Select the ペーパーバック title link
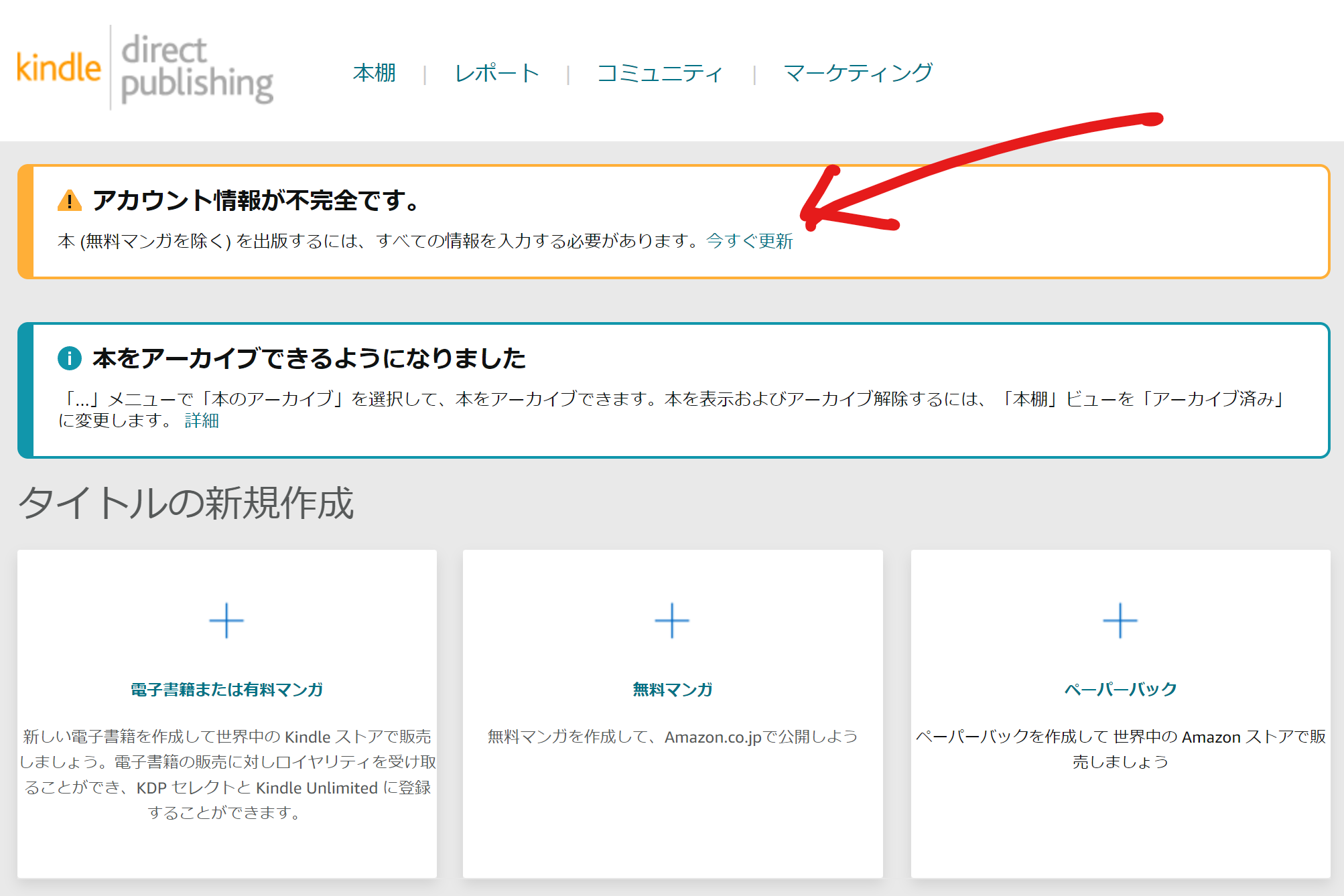The image size is (1344, 896). coord(1121,689)
